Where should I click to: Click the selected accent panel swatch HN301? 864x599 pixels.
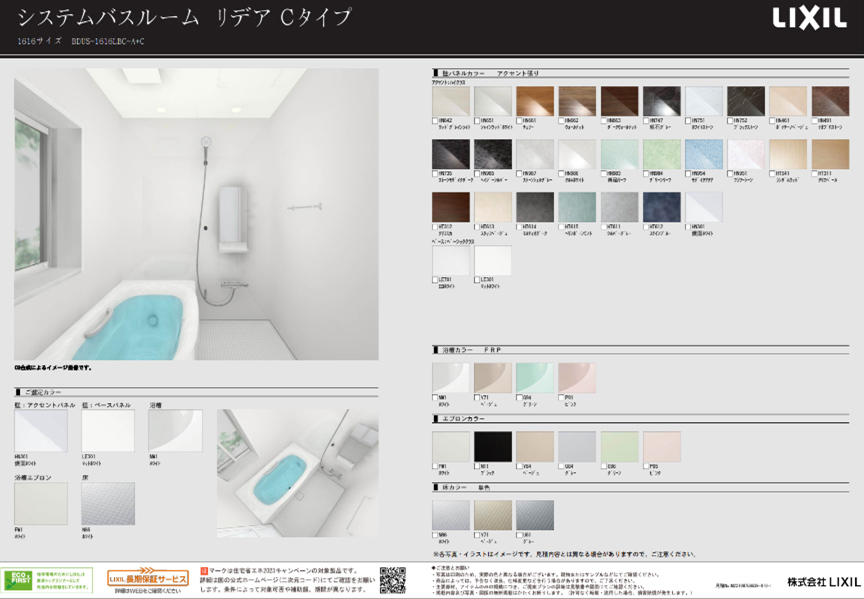point(41,431)
